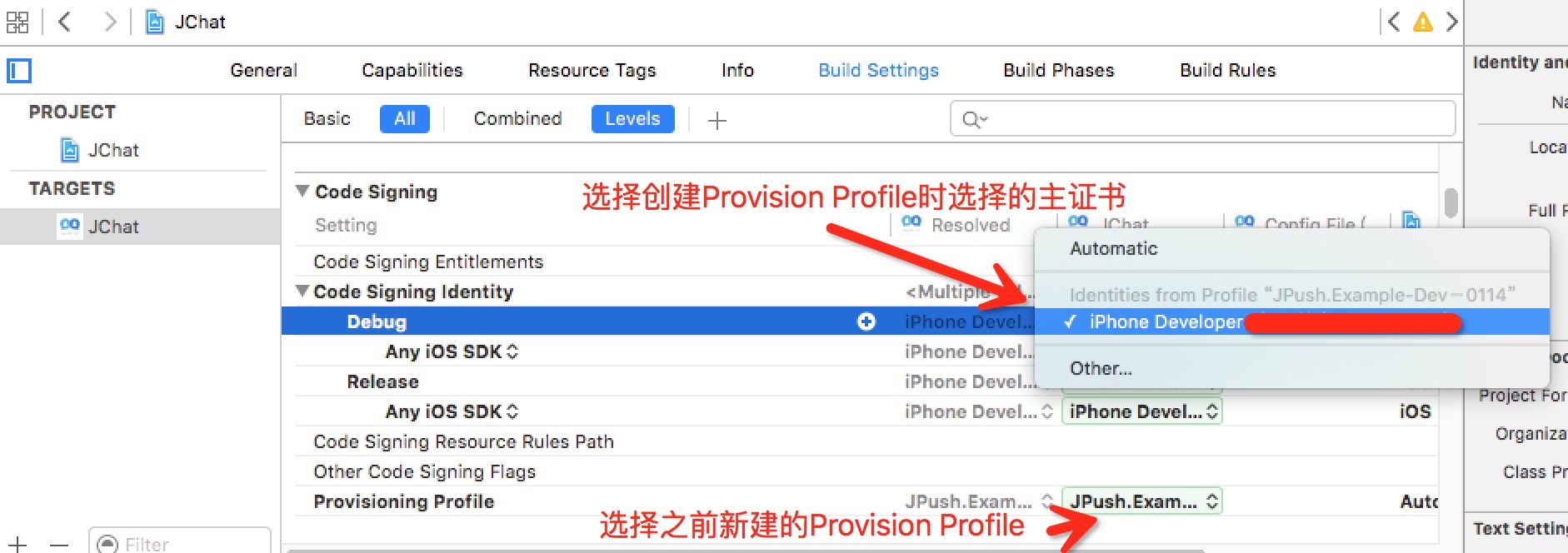Toggle the project and targets list panel icon
The height and width of the screenshot is (553, 1568).
(19, 71)
